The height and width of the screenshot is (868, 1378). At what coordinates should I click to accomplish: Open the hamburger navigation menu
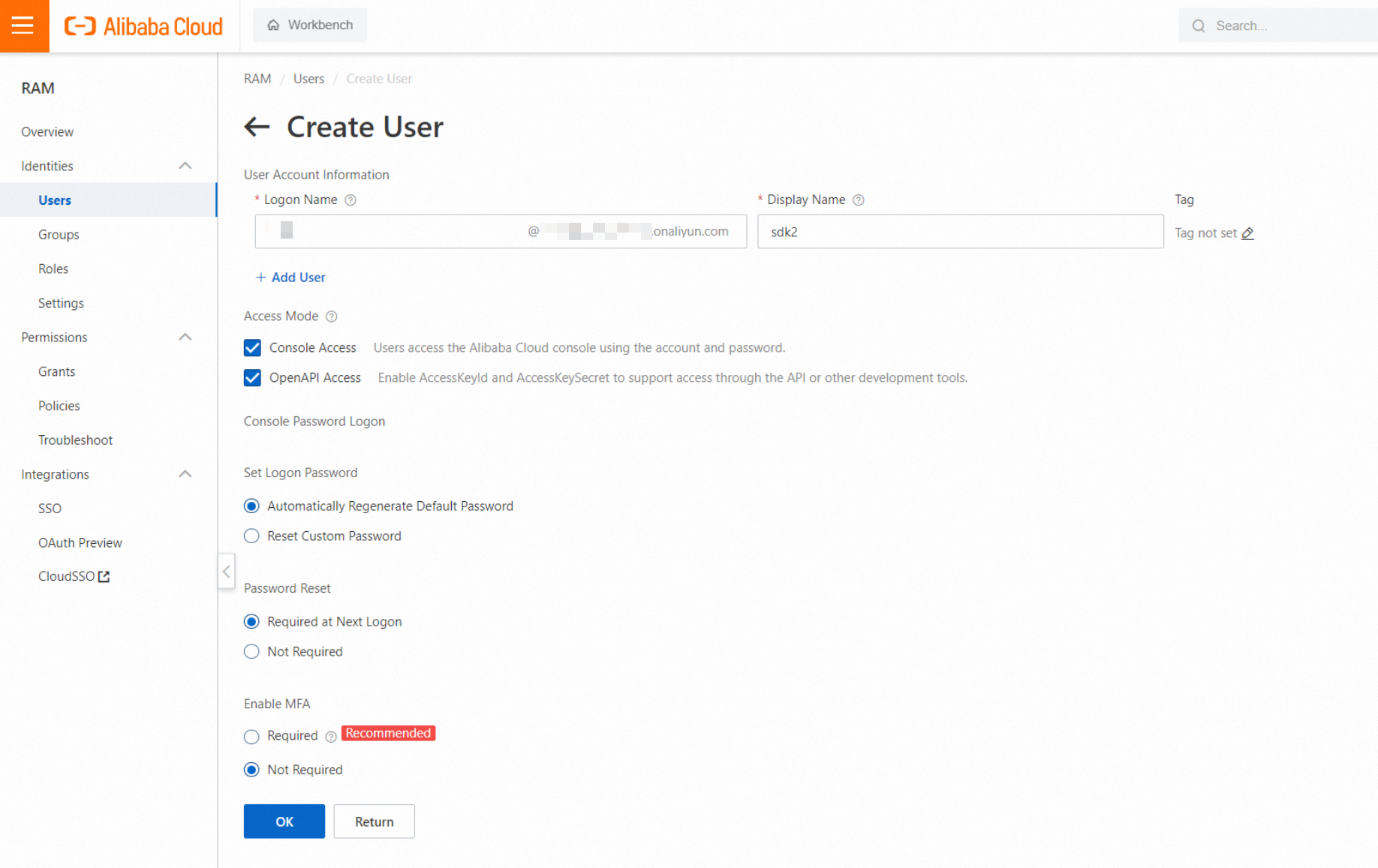click(24, 26)
